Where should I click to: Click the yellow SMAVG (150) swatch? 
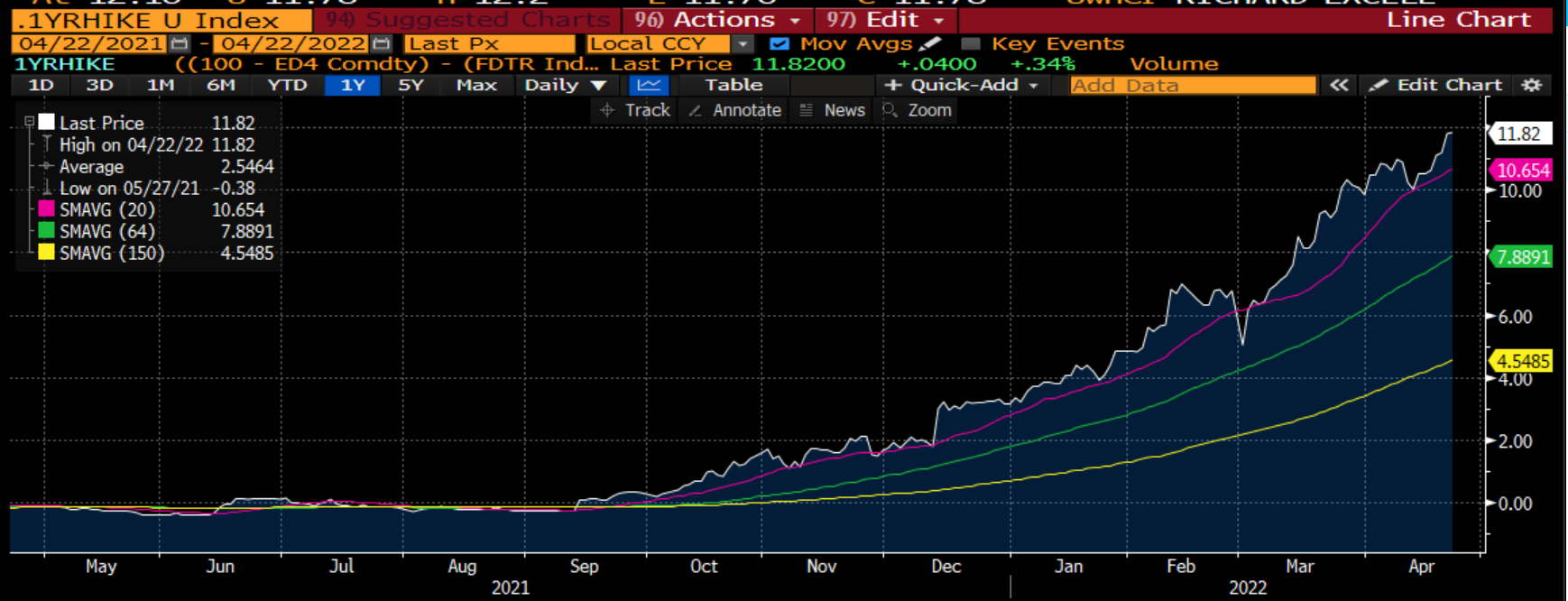tap(47, 252)
